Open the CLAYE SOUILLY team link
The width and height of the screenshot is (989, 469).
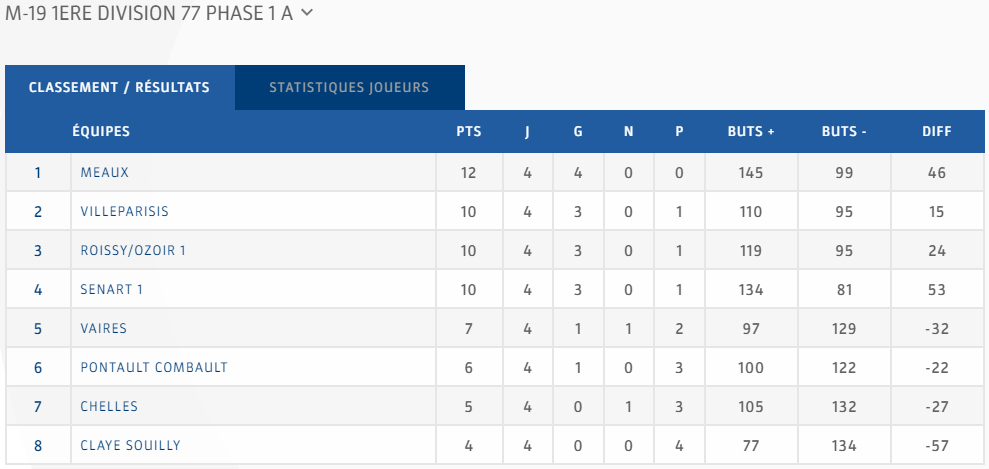(131, 446)
